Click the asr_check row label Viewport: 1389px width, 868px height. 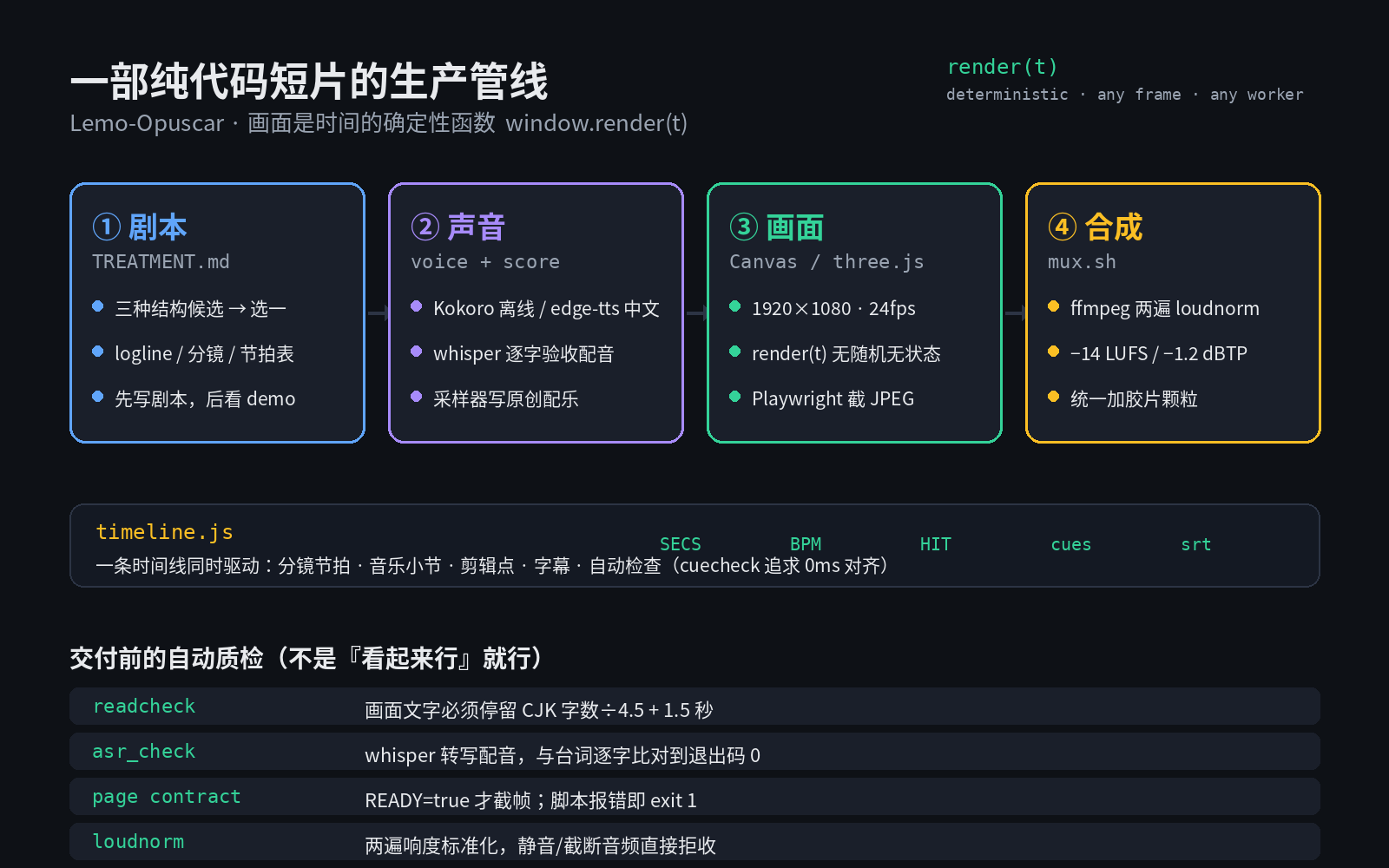144,752
